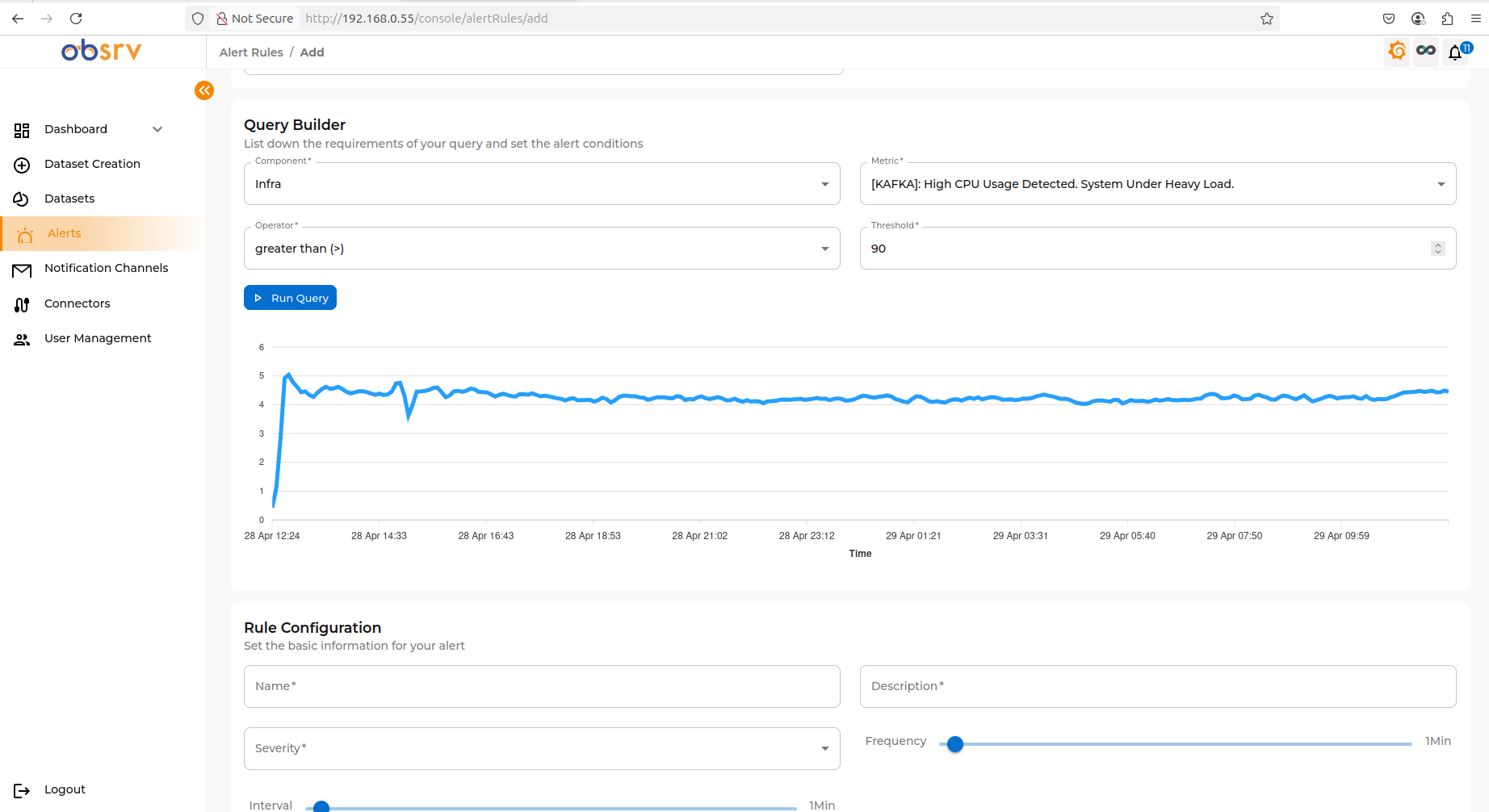Open the browser extensions icon
Image resolution: width=1489 pixels, height=812 pixels.
(1447, 19)
